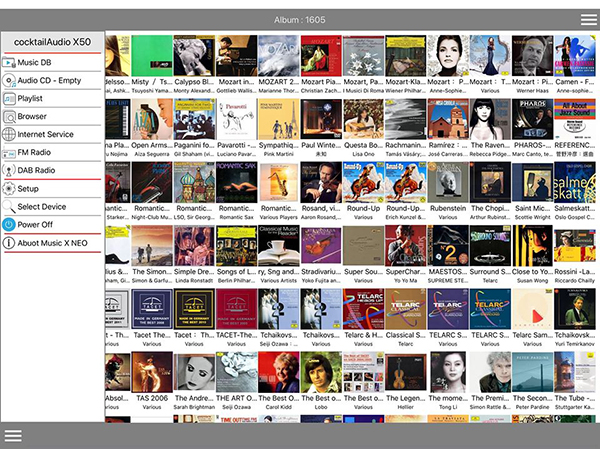Select DAB Radio label
The image size is (600, 449).
[x=36, y=170]
